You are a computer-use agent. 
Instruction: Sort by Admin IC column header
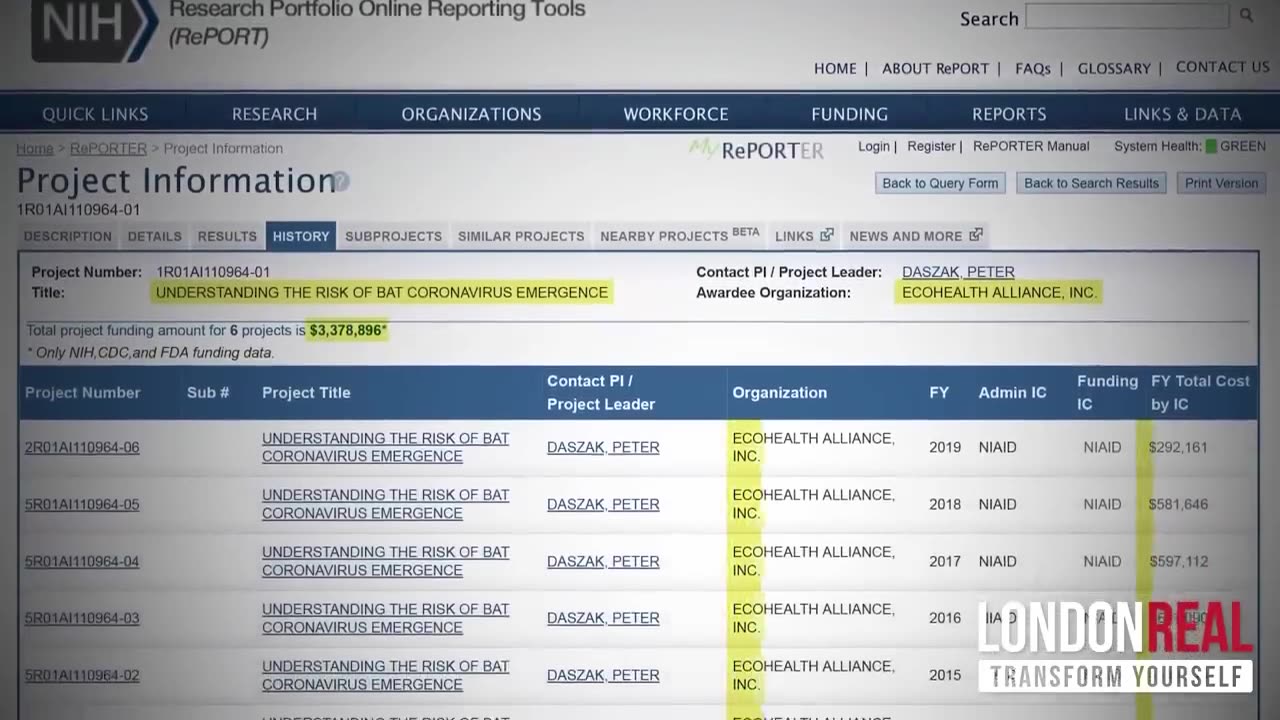point(1012,392)
